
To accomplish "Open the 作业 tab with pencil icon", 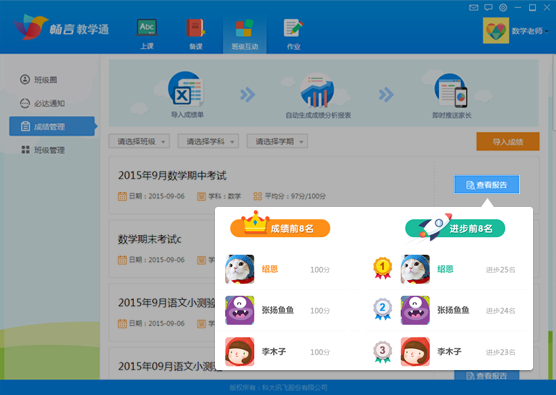I will (x=293, y=34).
